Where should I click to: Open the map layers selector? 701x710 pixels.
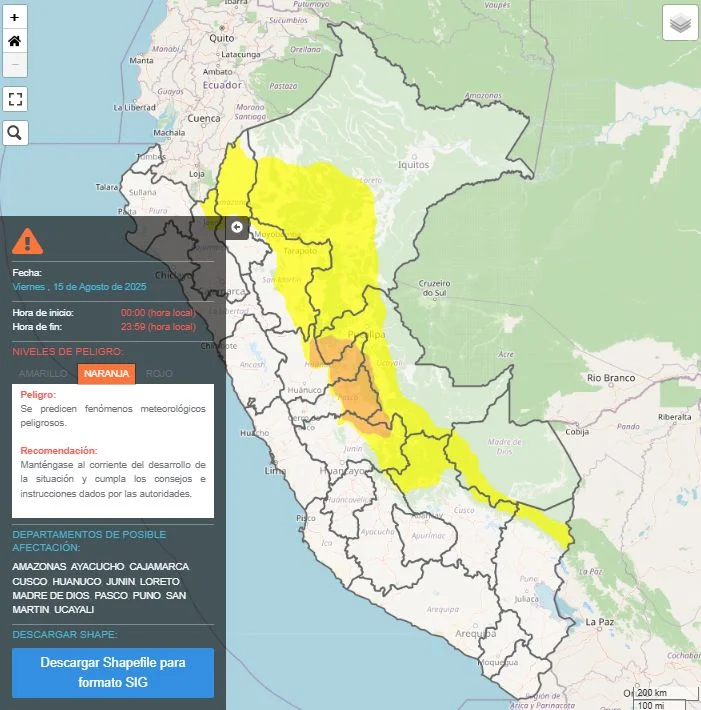pos(680,23)
